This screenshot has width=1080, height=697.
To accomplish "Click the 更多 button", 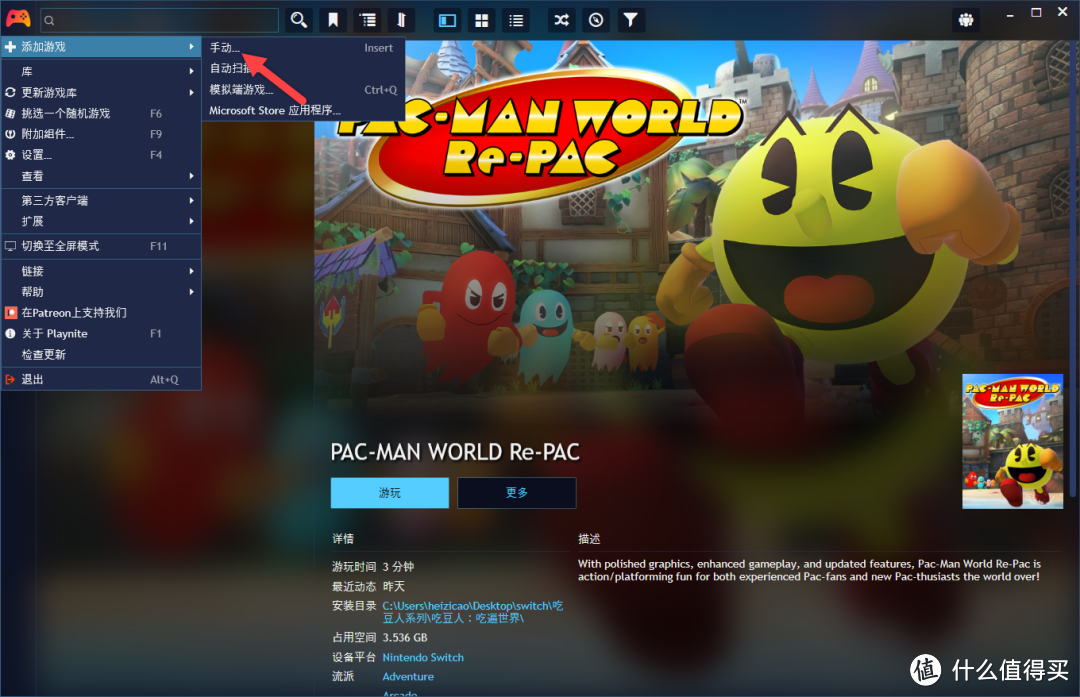I will [x=517, y=493].
